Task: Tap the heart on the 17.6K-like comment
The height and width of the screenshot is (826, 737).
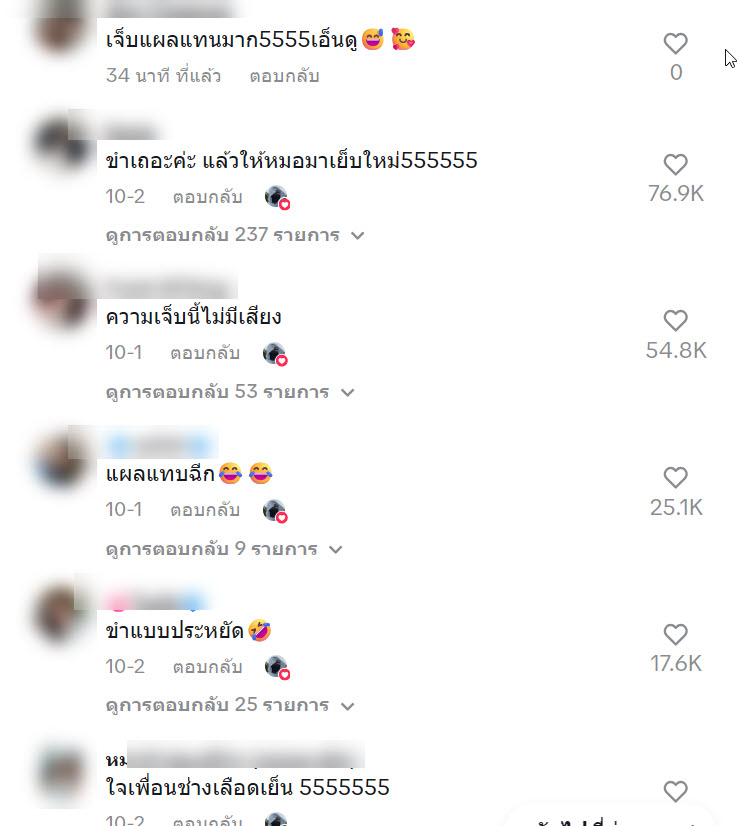Action: (x=675, y=635)
